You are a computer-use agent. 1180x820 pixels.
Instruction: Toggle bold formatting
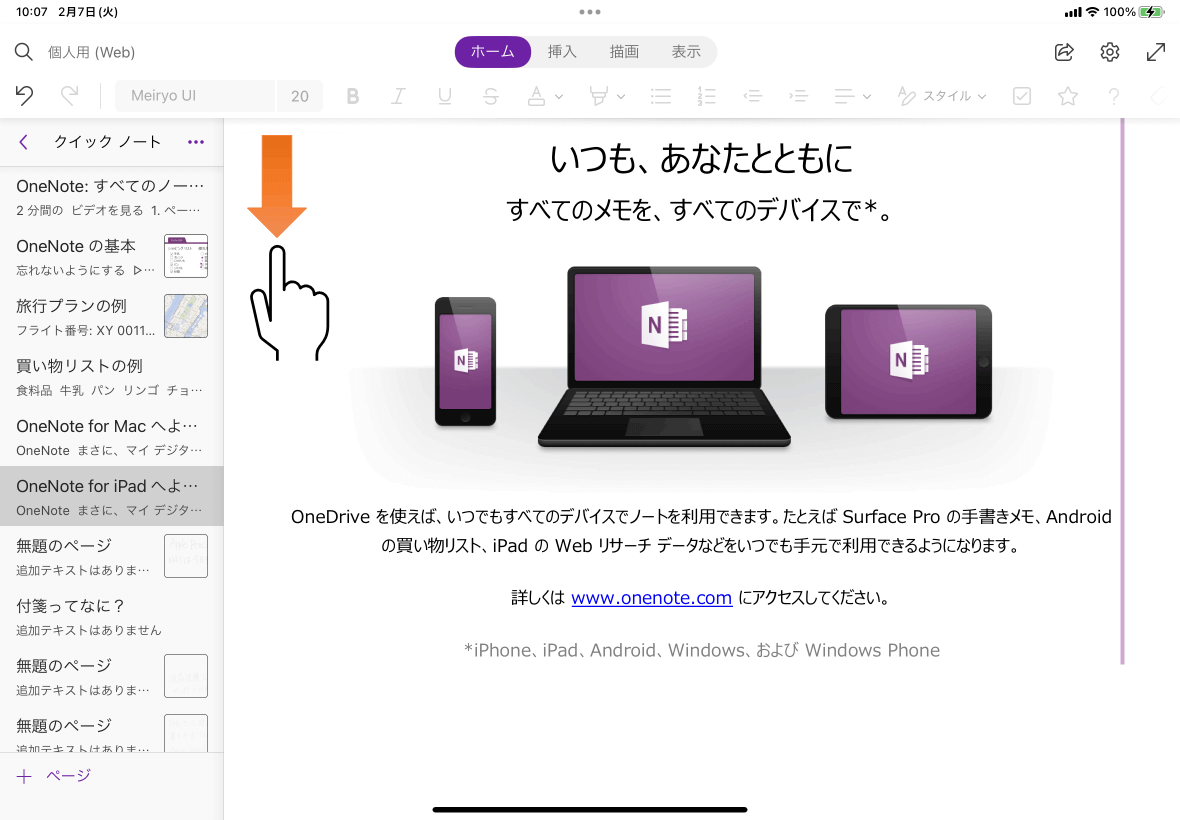352,96
